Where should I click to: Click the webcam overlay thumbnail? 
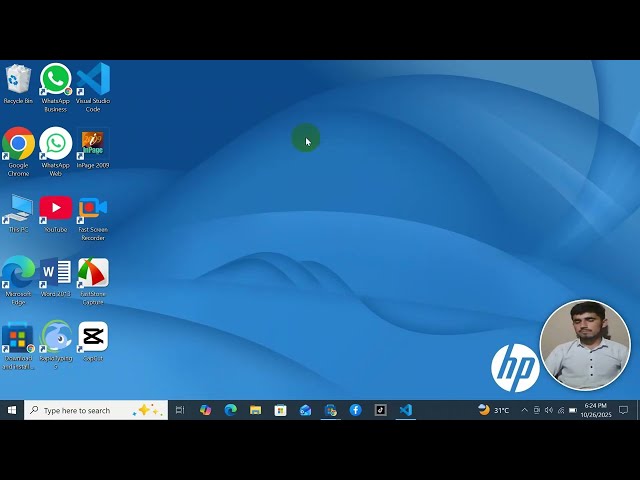pos(585,345)
